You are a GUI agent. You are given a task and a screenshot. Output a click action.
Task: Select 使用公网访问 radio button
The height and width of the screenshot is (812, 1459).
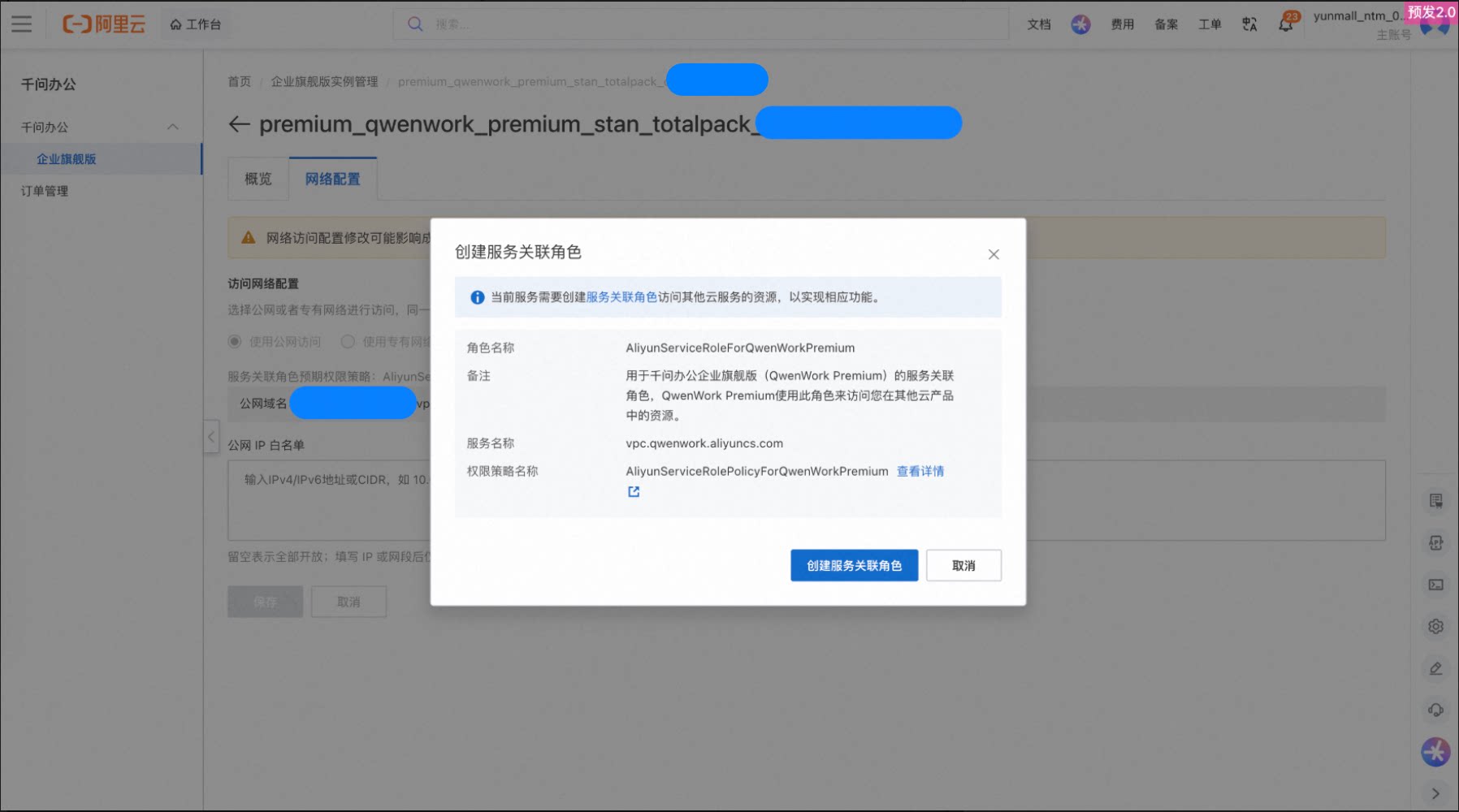(235, 341)
